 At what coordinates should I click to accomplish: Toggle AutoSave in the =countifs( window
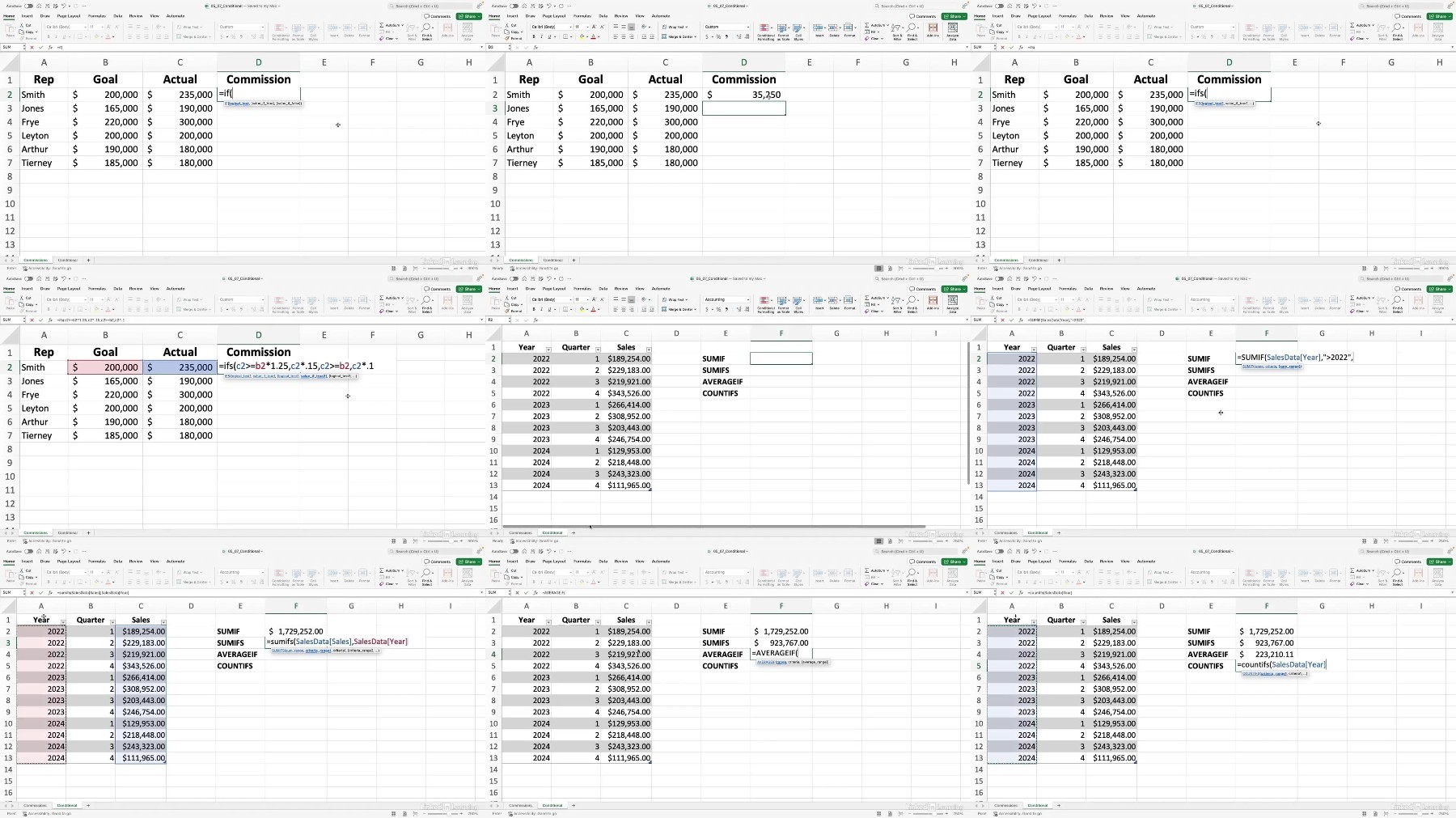[x=999, y=551]
